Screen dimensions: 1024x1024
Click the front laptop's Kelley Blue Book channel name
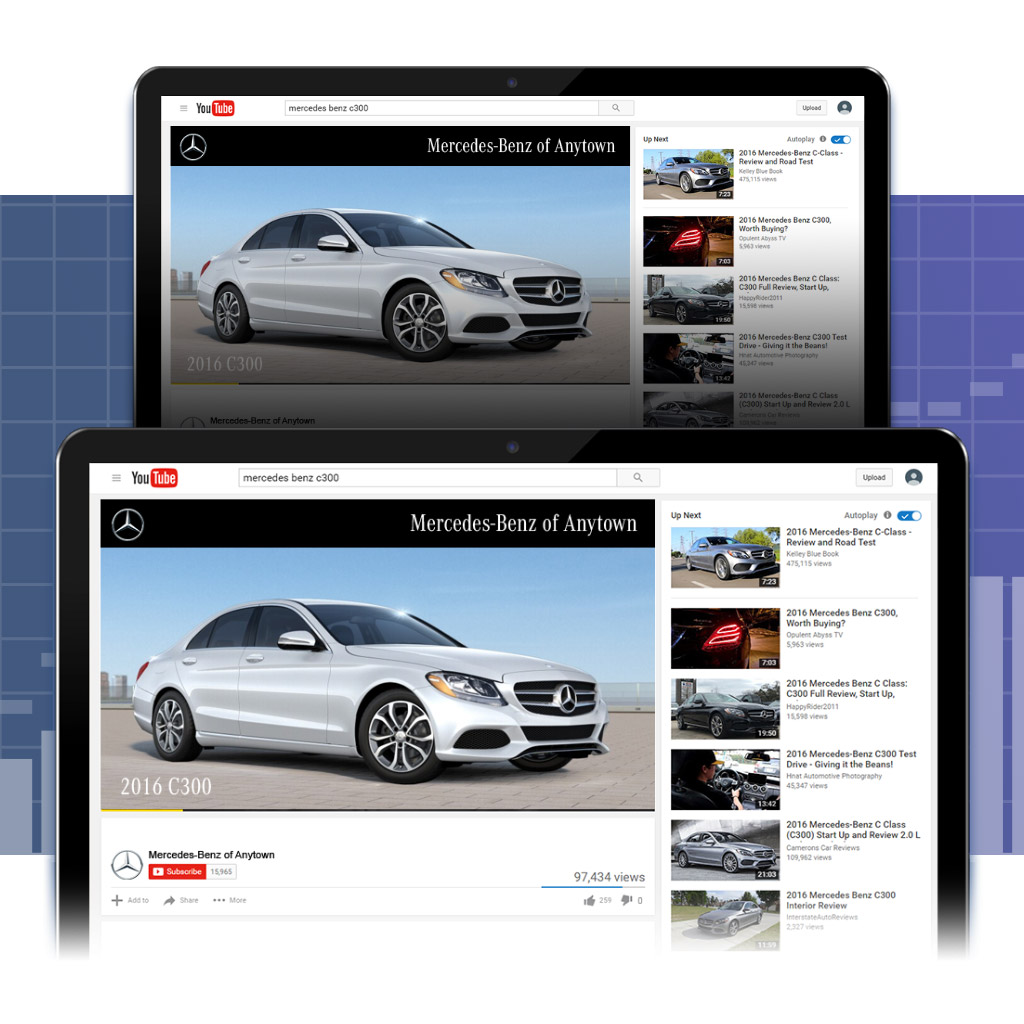812,554
